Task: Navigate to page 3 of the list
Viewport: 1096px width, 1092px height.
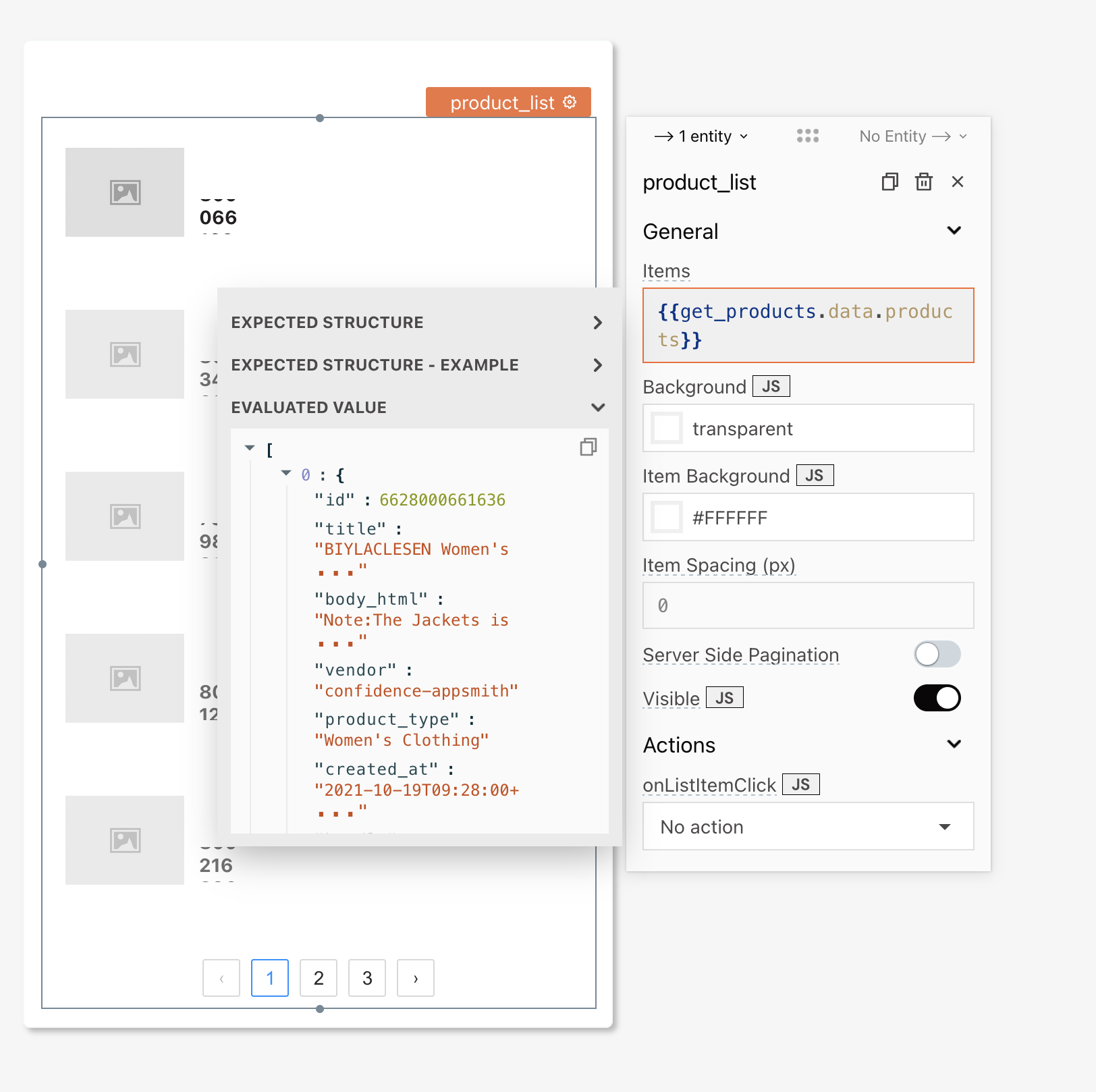Action: pyautogui.click(x=366, y=978)
